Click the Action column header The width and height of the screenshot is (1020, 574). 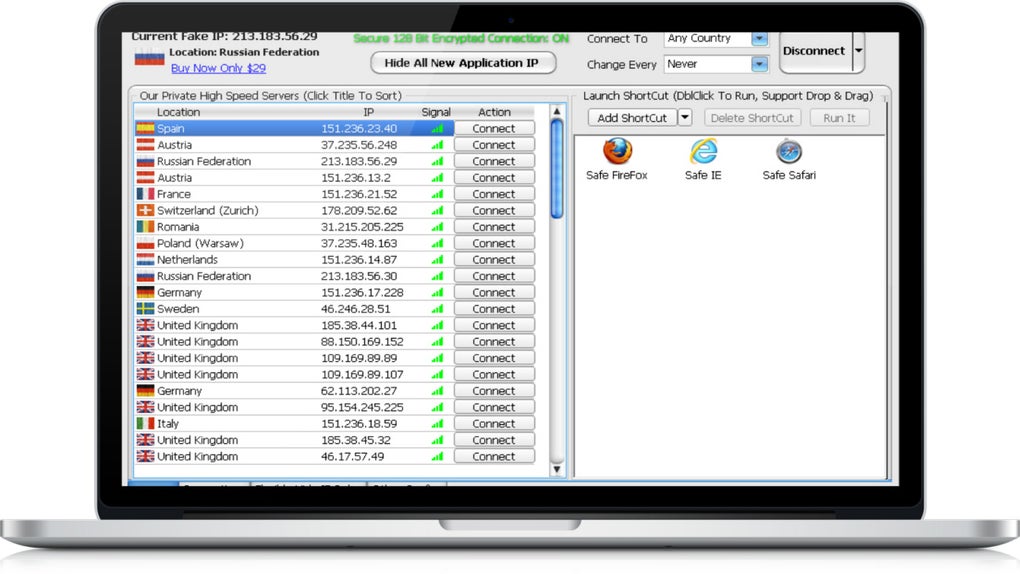click(x=494, y=112)
